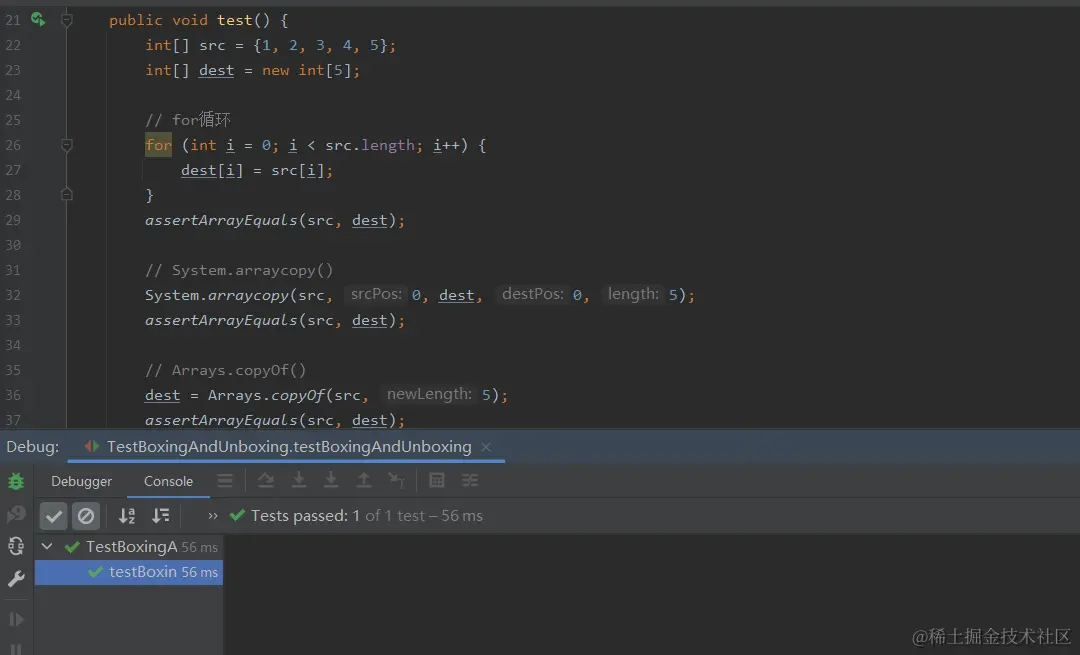Expand the hidden test toolbar items chevron
The image size is (1080, 655).
point(213,515)
